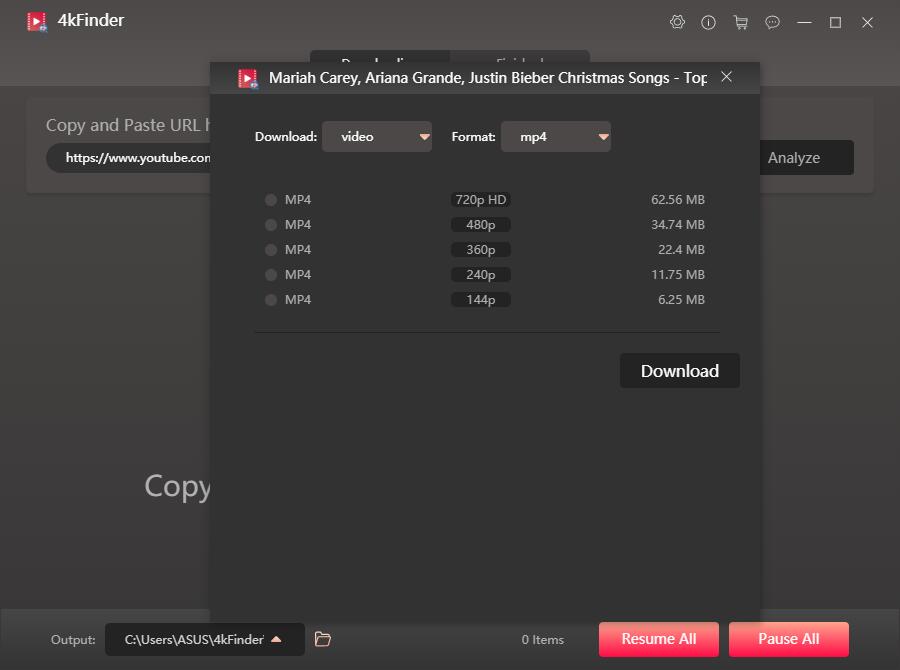The image size is (900, 670).
Task: Click the 6.25 MB file size
Action: click(681, 300)
